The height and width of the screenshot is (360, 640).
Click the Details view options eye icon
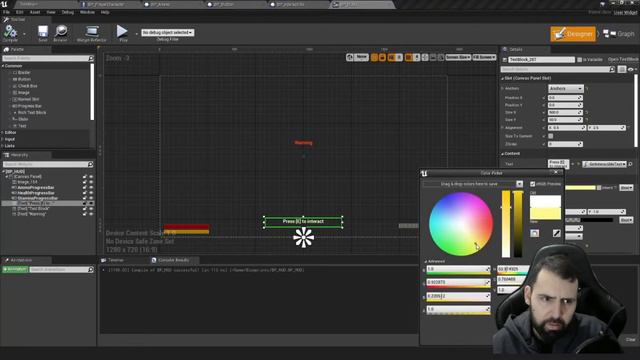coord(631,69)
